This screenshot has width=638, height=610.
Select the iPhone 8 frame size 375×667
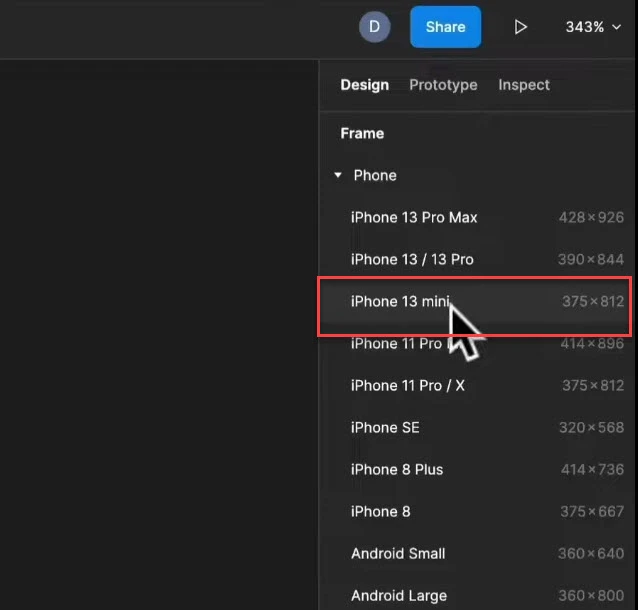point(476,512)
